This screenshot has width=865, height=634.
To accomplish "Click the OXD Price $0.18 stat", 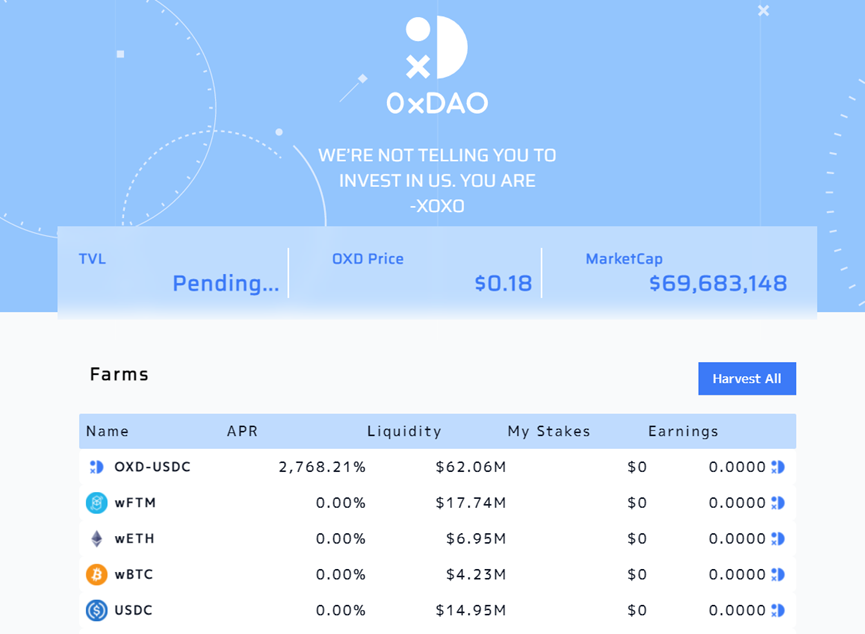I will [x=503, y=283].
